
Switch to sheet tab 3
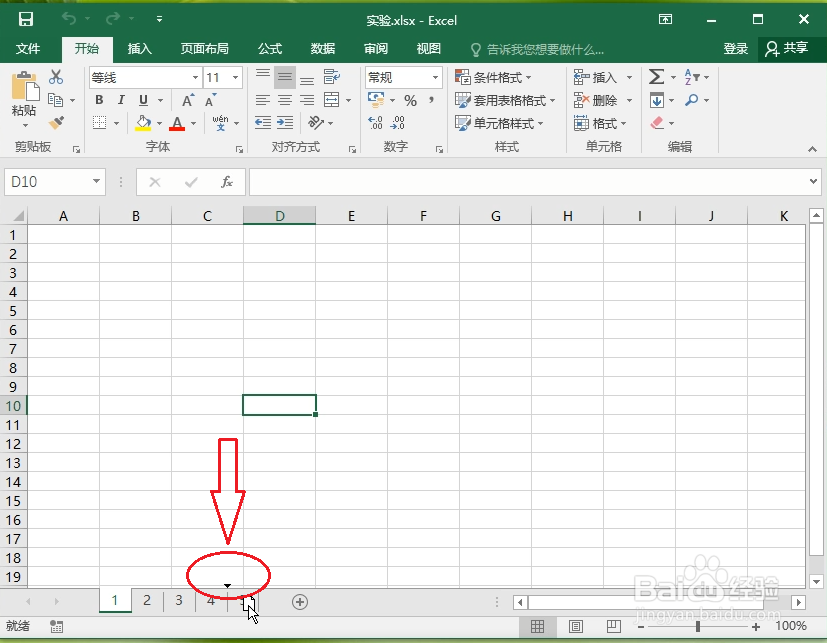pos(178,601)
